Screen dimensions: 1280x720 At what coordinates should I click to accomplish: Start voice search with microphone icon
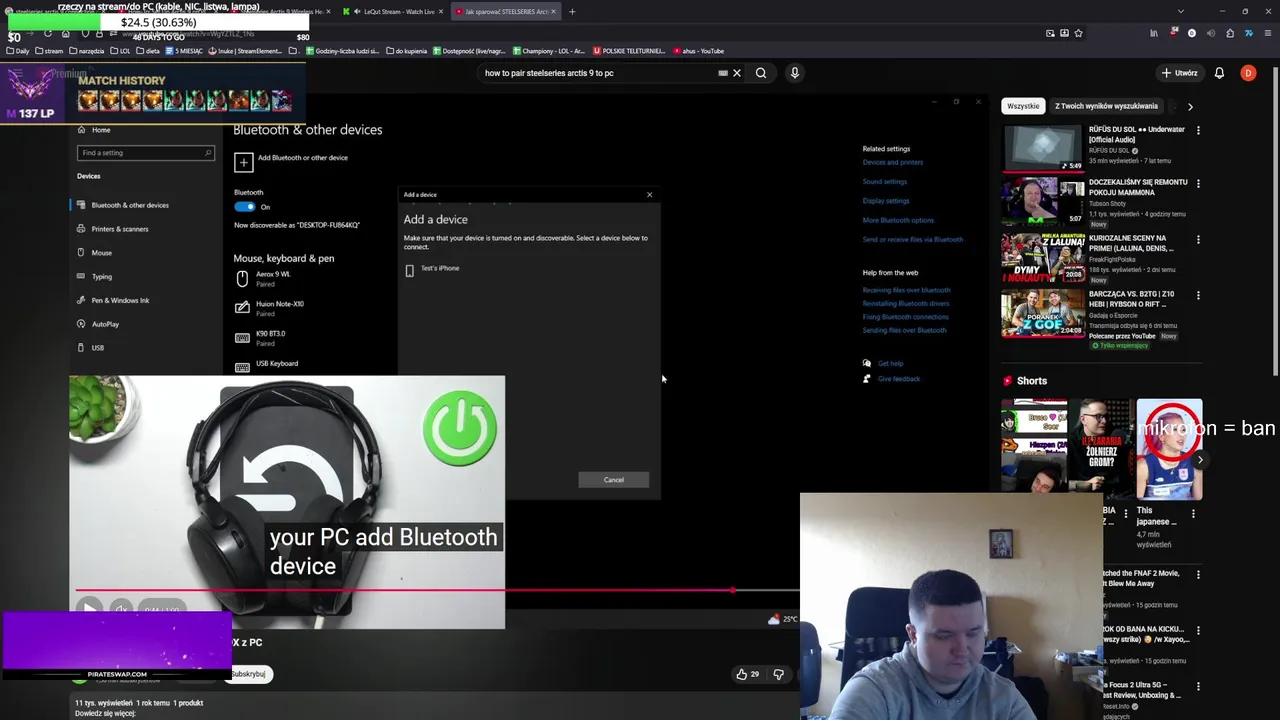click(x=795, y=73)
